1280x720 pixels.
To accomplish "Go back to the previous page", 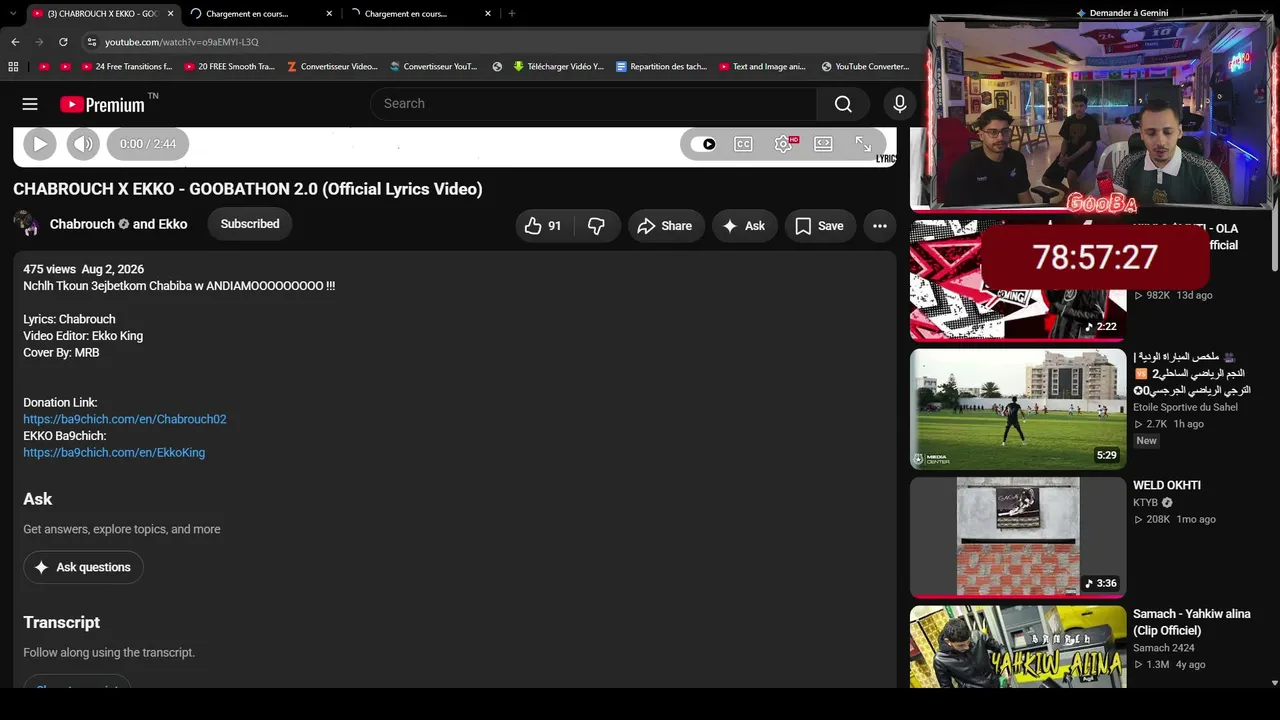I will pyautogui.click(x=15, y=42).
